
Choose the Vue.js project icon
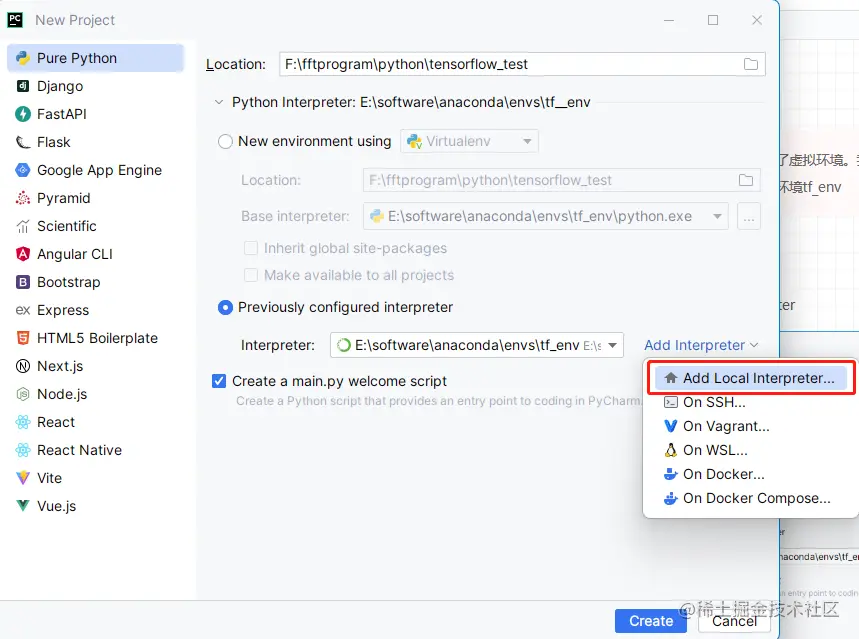coord(22,505)
